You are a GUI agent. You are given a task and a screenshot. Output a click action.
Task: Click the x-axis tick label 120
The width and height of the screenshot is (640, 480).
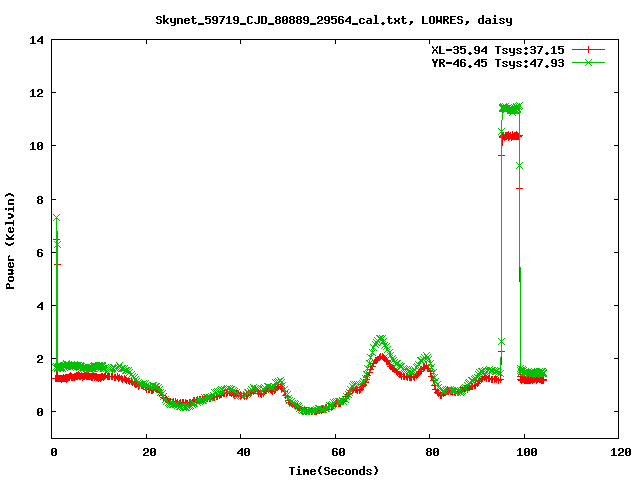[621, 452]
